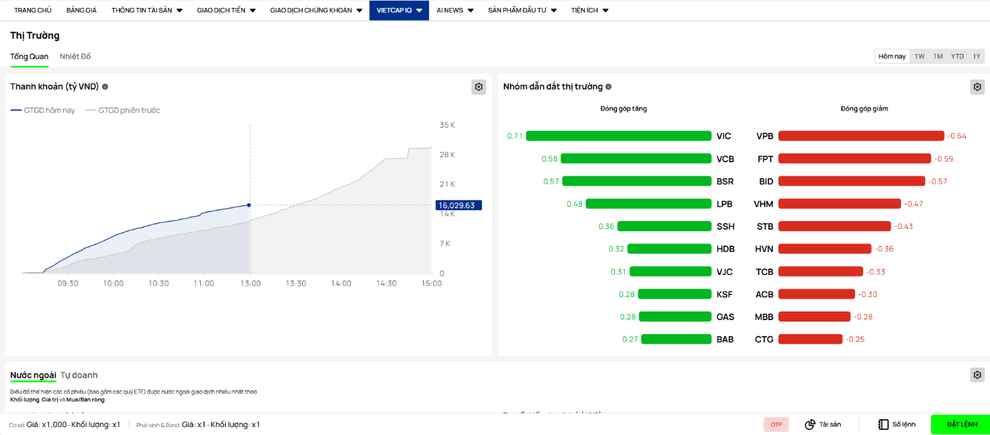Switch to Nhiệt Độ tab
Screen dimensions: 990x435
(75, 56)
